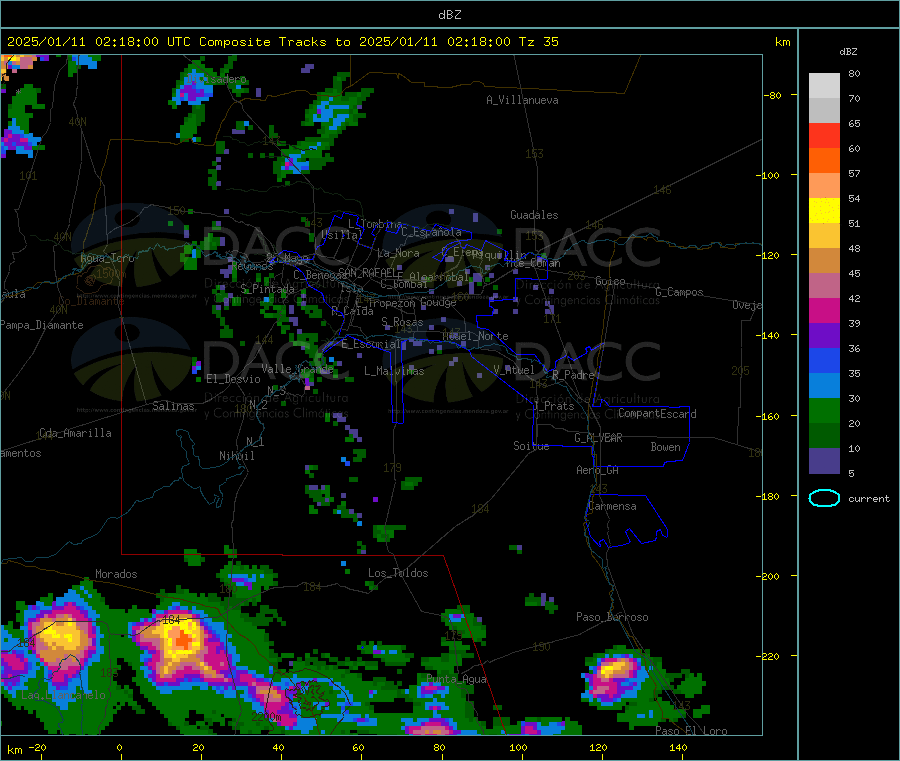Click the '100' tick on the horizontal axis
900x761 pixels.
pyautogui.click(x=518, y=747)
